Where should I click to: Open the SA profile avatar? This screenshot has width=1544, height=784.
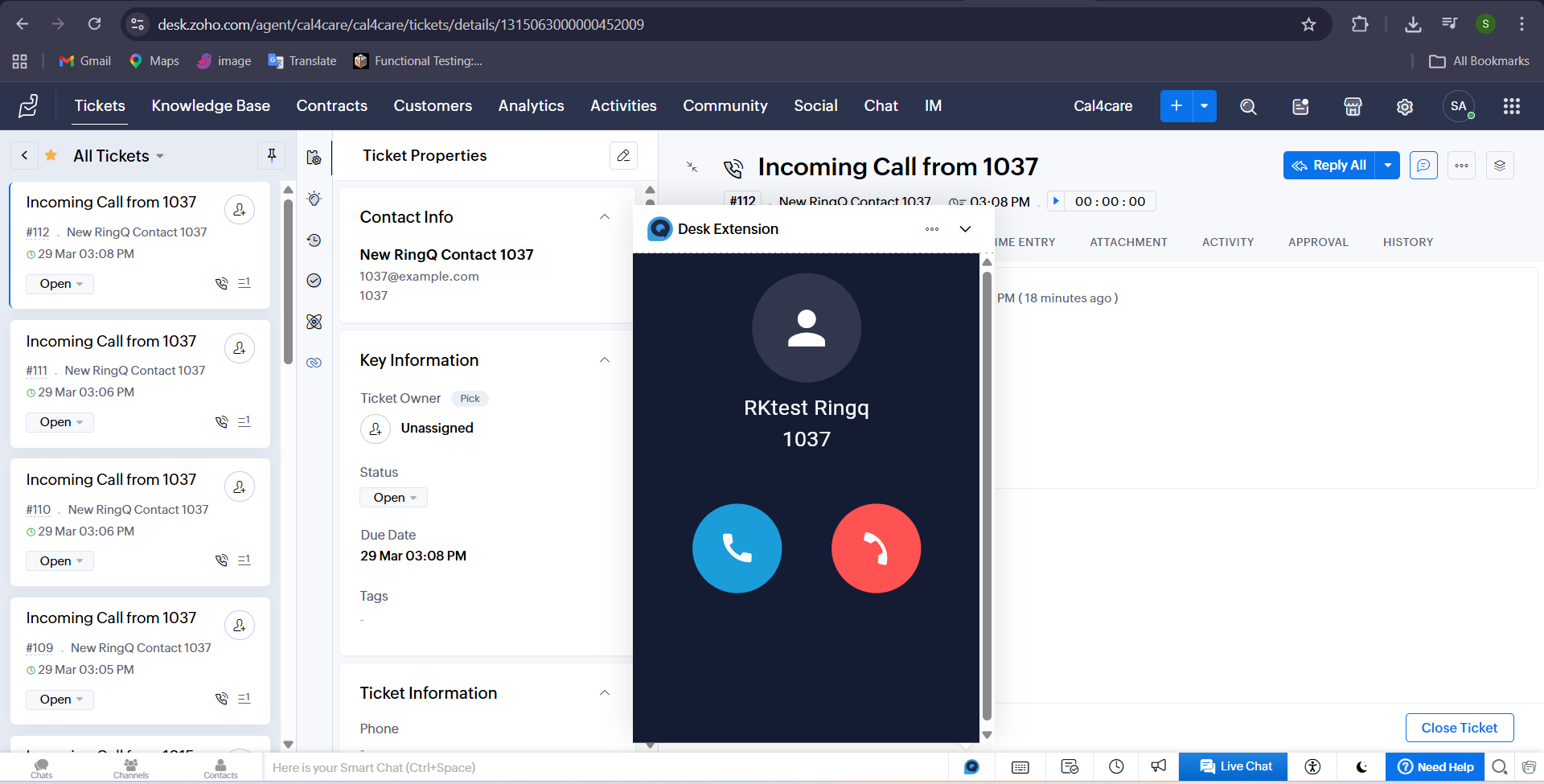tap(1459, 106)
